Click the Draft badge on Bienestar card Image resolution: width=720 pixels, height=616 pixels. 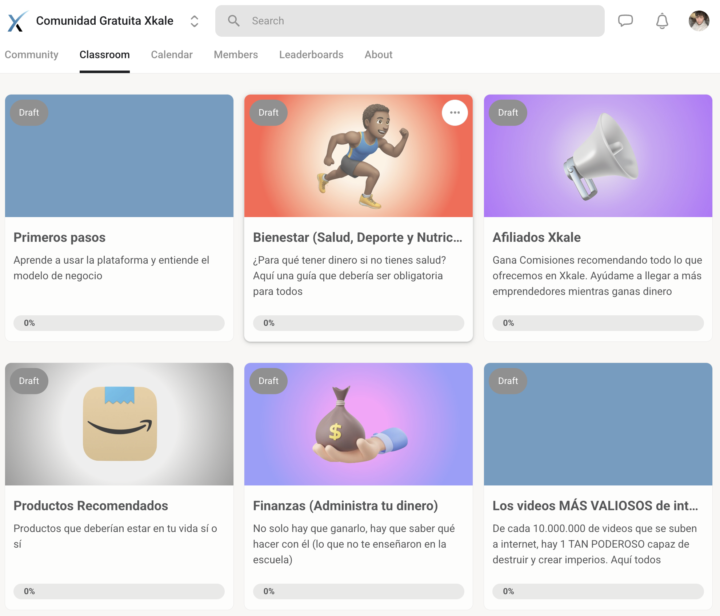pyautogui.click(x=268, y=112)
